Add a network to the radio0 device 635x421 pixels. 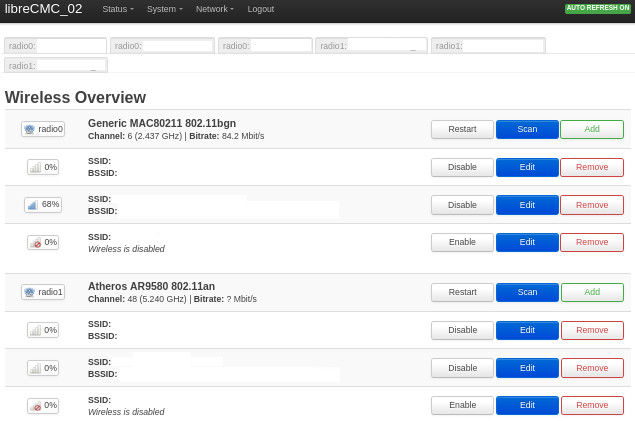pyautogui.click(x=592, y=130)
